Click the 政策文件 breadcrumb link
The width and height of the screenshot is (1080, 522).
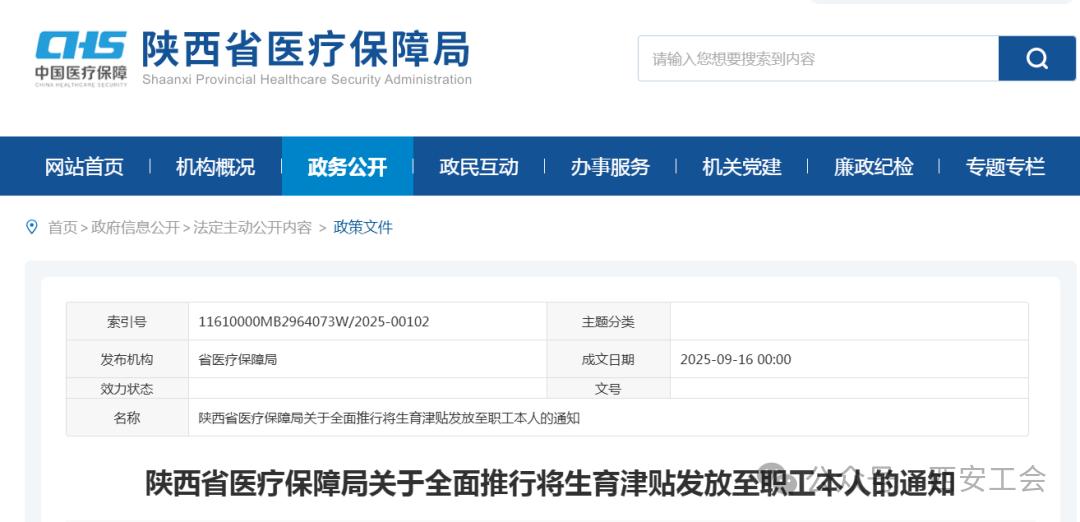pos(363,227)
